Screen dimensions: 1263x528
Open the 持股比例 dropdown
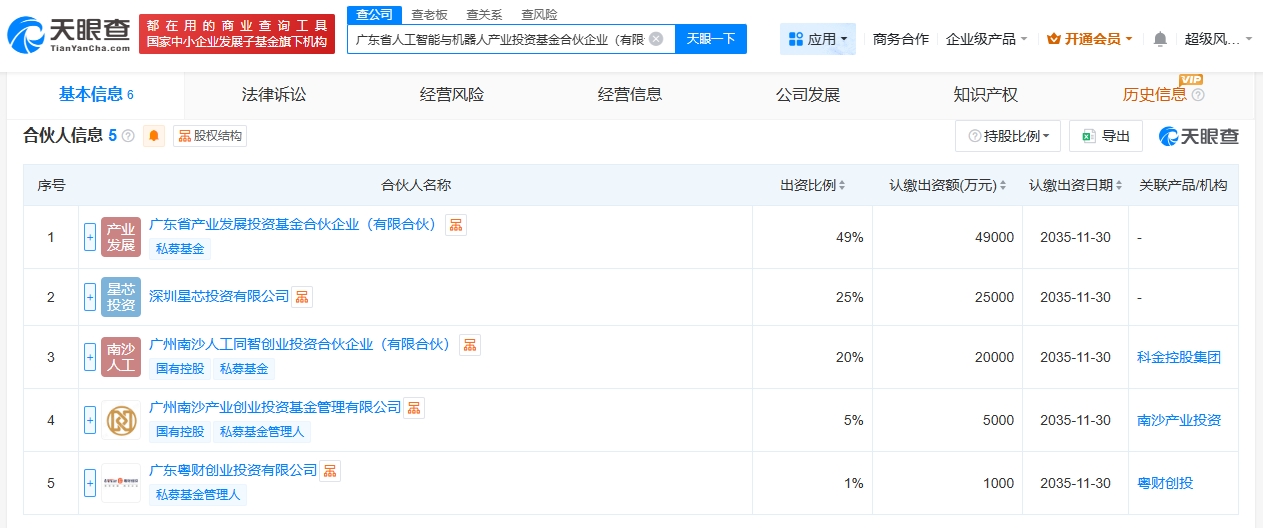click(1008, 136)
